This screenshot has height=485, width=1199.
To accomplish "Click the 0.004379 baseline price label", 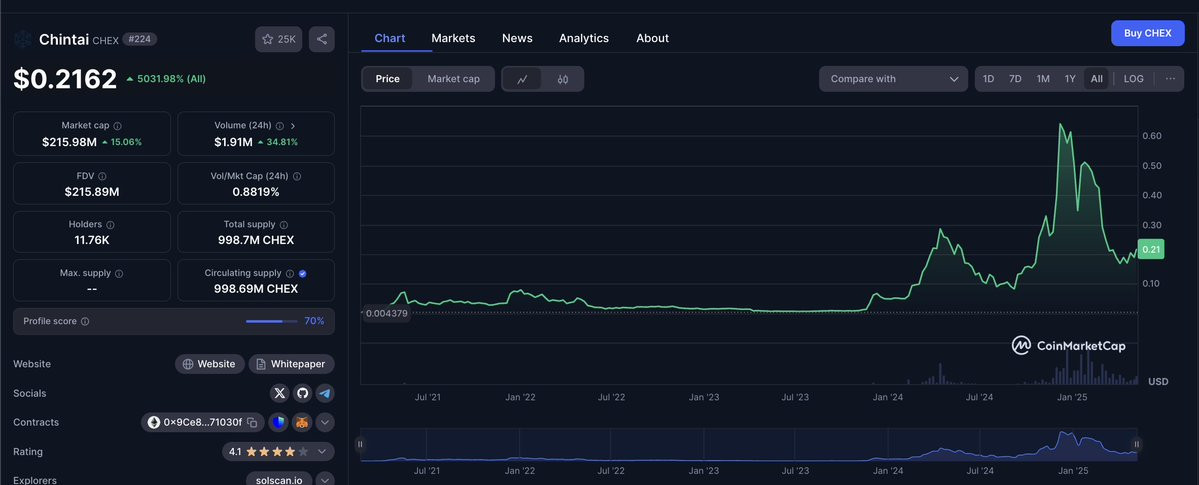I will 386,313.
